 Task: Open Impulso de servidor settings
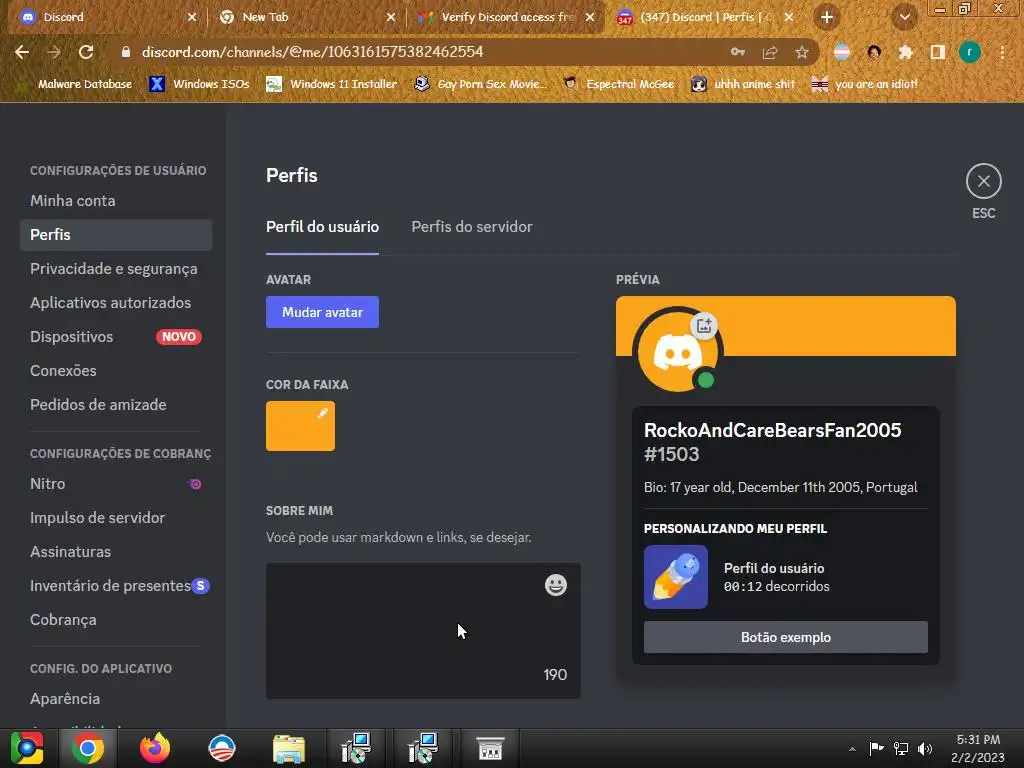coord(116,518)
